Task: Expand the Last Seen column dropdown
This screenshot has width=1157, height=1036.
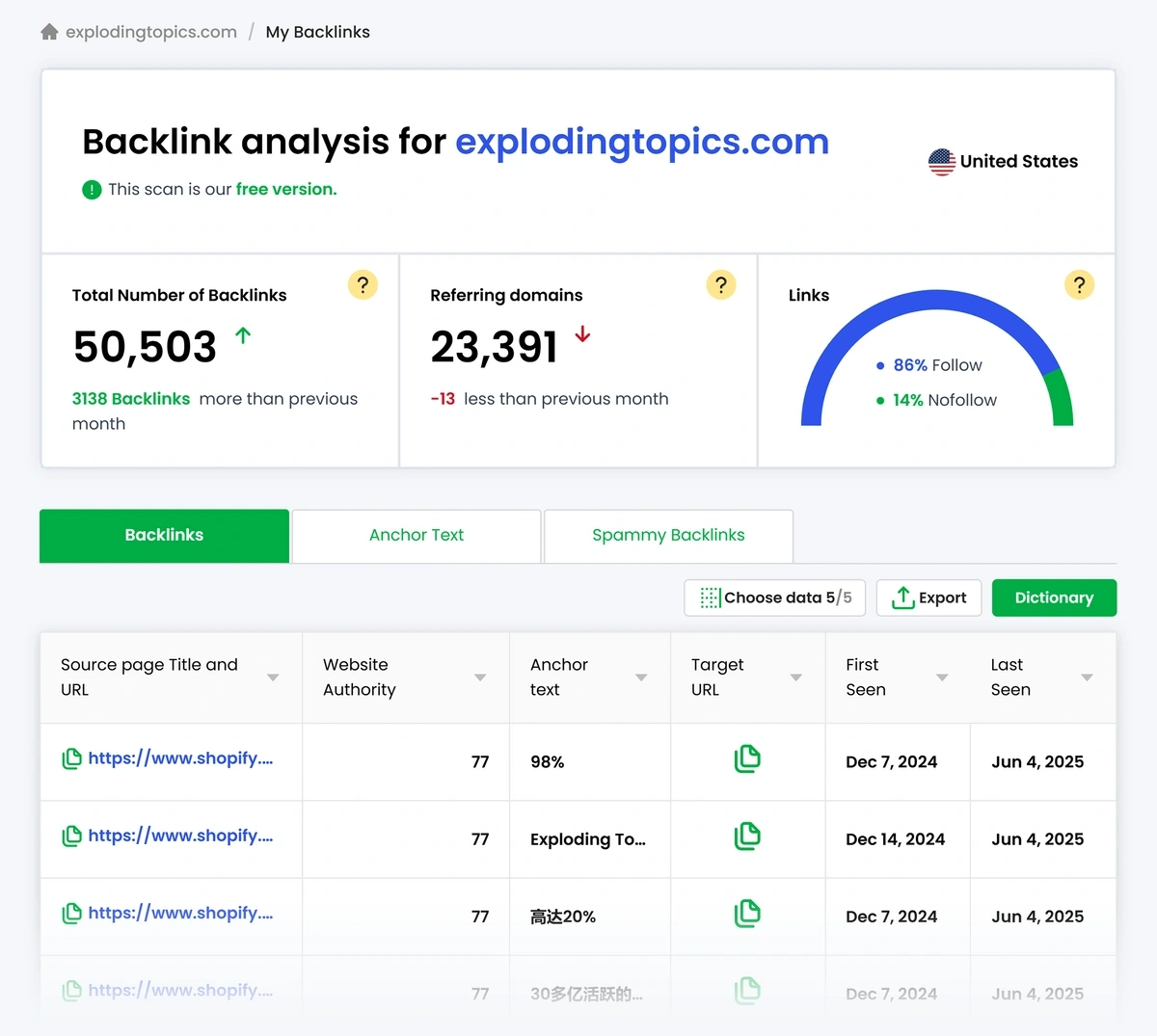Action: (x=1088, y=677)
